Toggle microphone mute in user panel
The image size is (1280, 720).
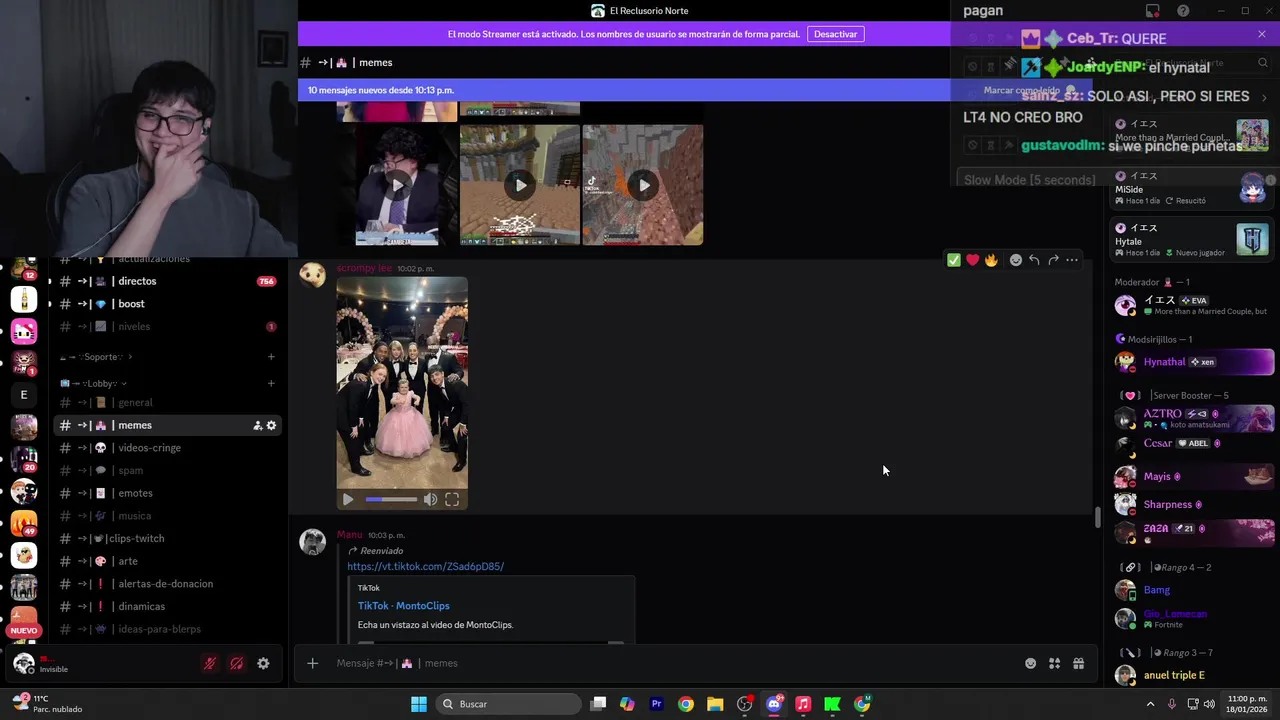[210, 663]
